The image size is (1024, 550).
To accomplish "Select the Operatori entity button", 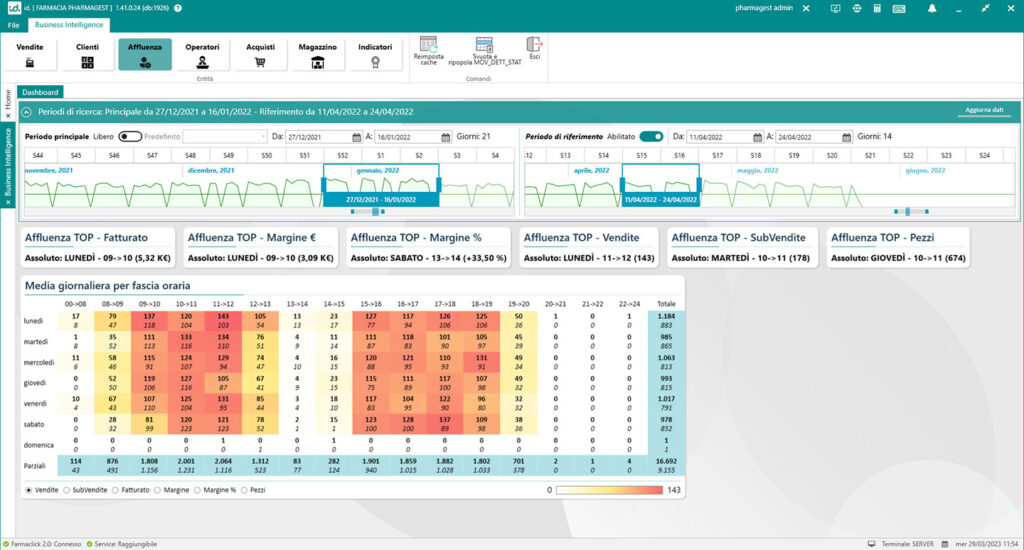I will 202,55.
